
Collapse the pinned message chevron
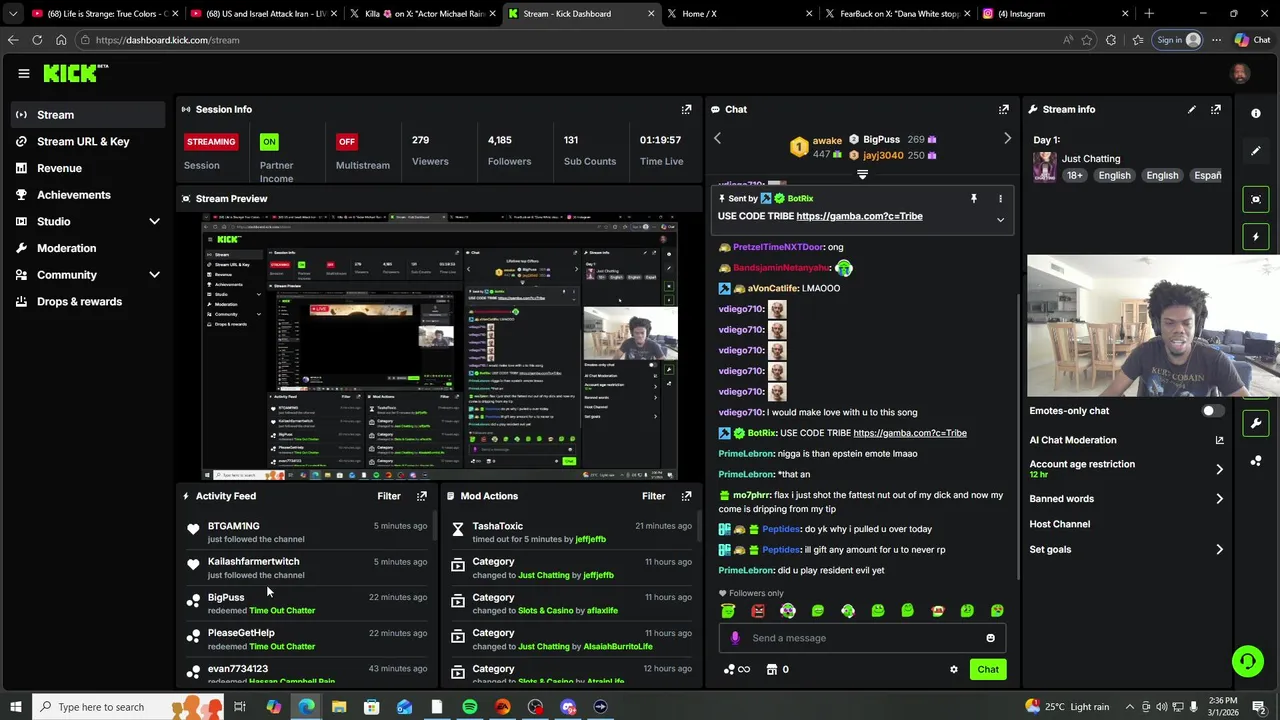point(1000,220)
